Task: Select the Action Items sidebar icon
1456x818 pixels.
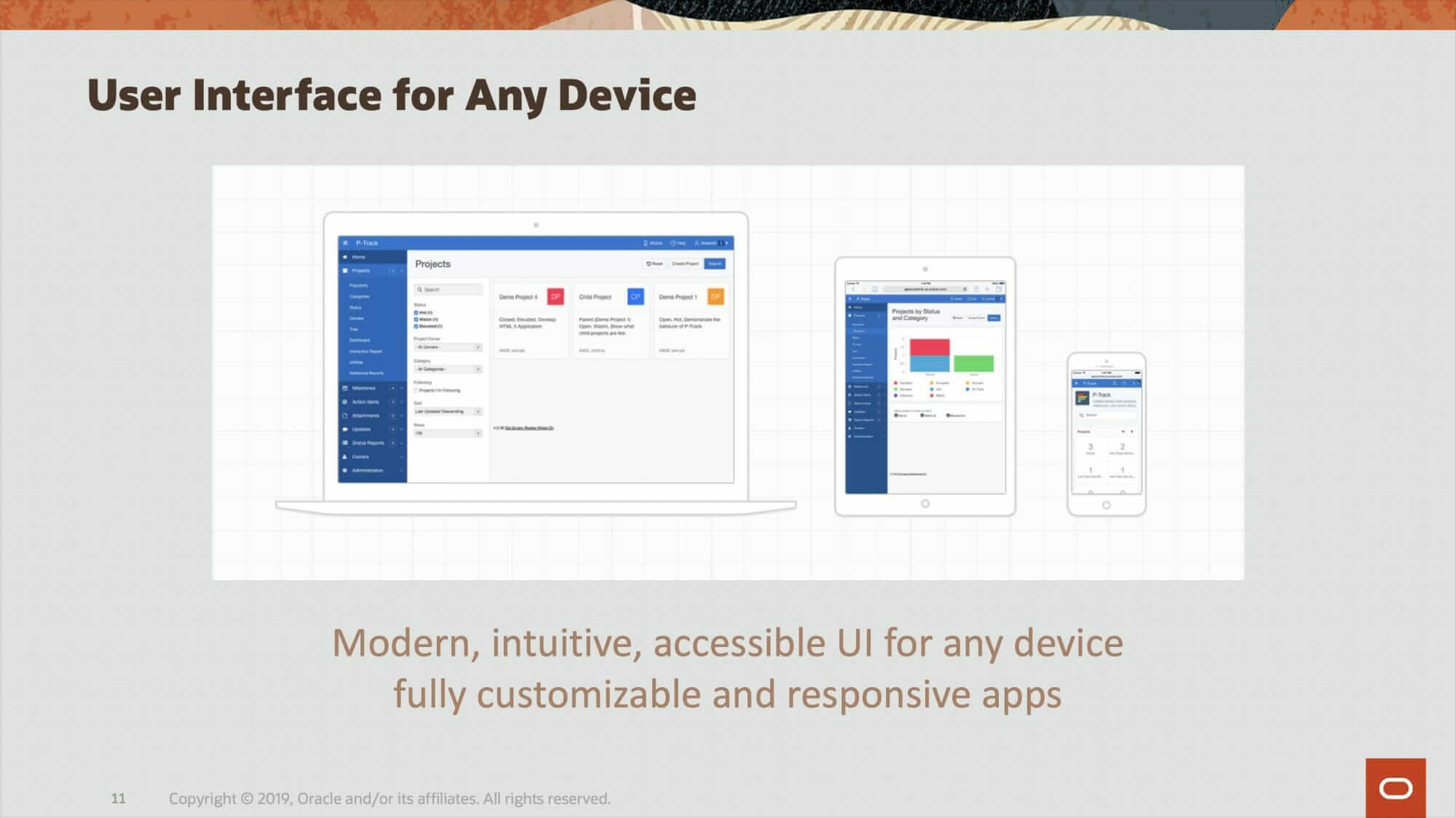Action: [345, 402]
